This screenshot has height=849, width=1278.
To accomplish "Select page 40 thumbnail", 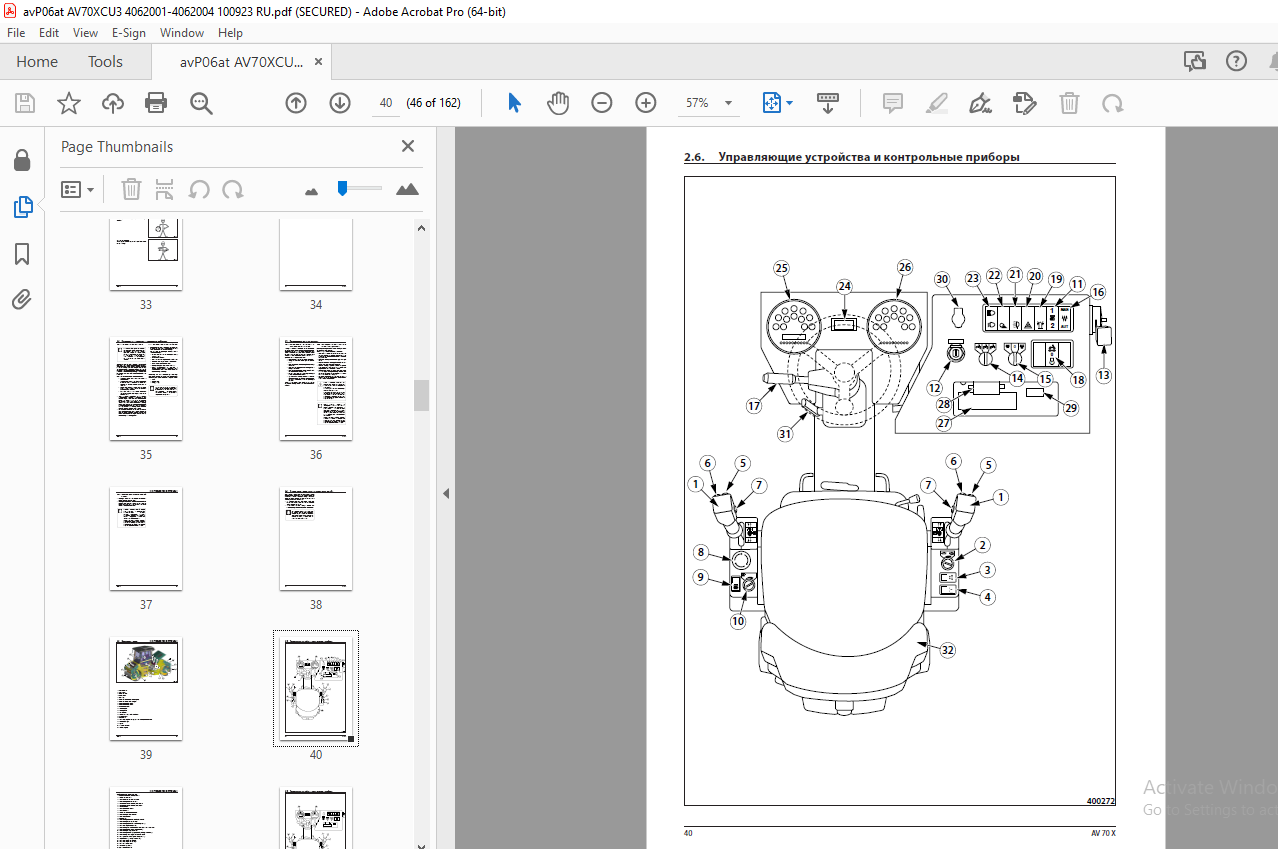I will 316,688.
